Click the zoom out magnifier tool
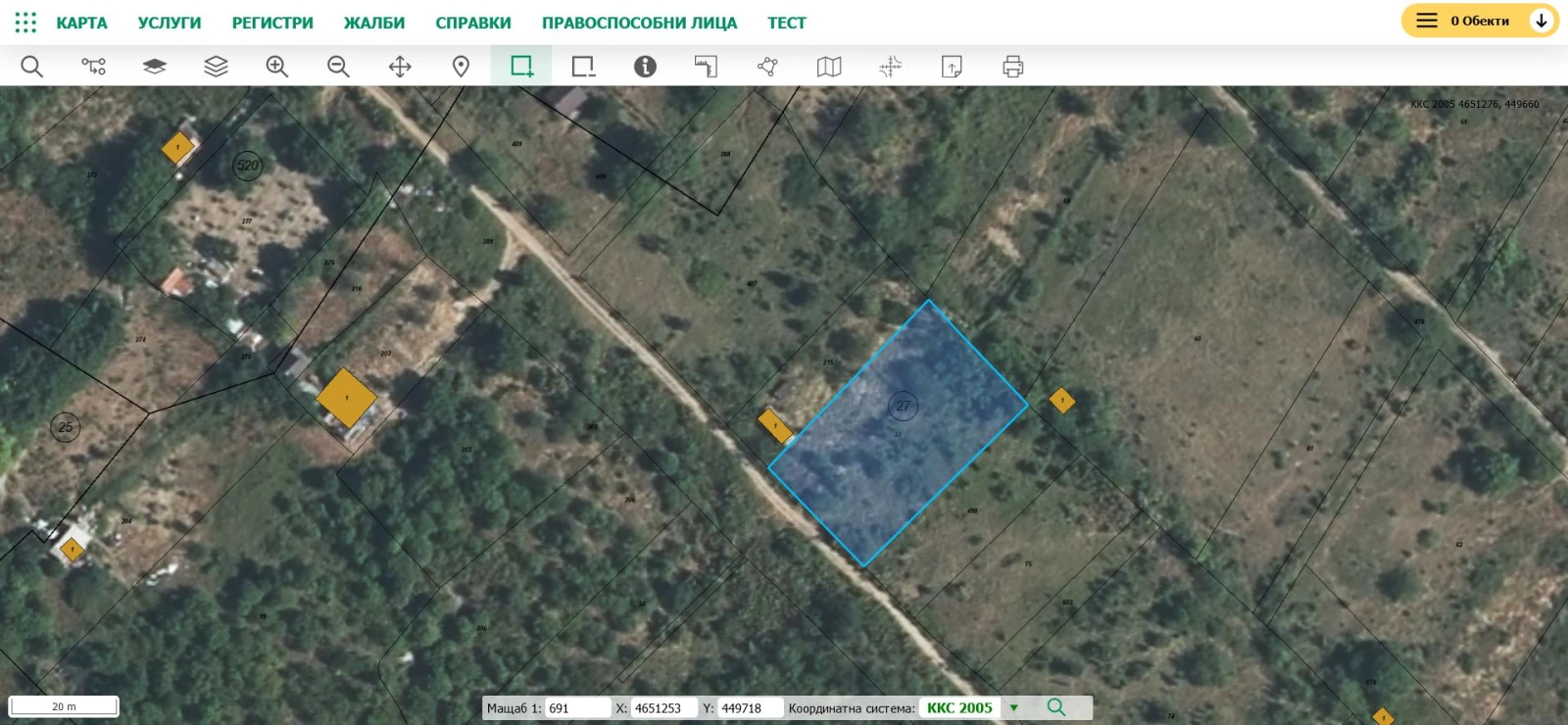The image size is (1568, 725). [338, 67]
